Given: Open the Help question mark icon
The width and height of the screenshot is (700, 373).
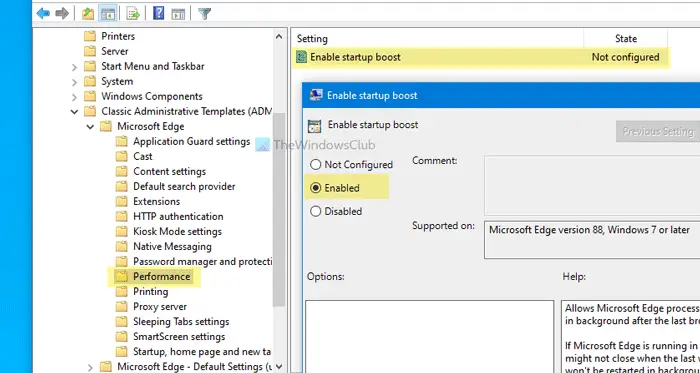Looking at the screenshot, I should coord(158,13).
